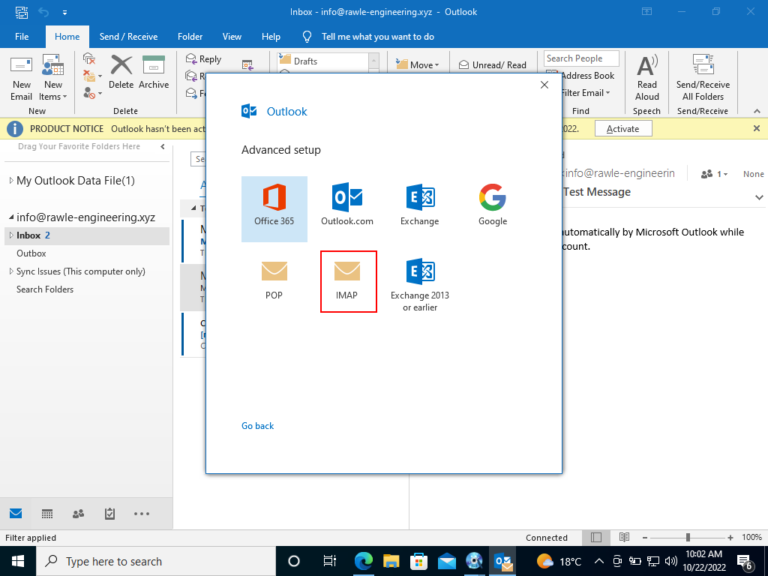Switch to the Home tab
The width and height of the screenshot is (768, 576).
[x=67, y=37]
